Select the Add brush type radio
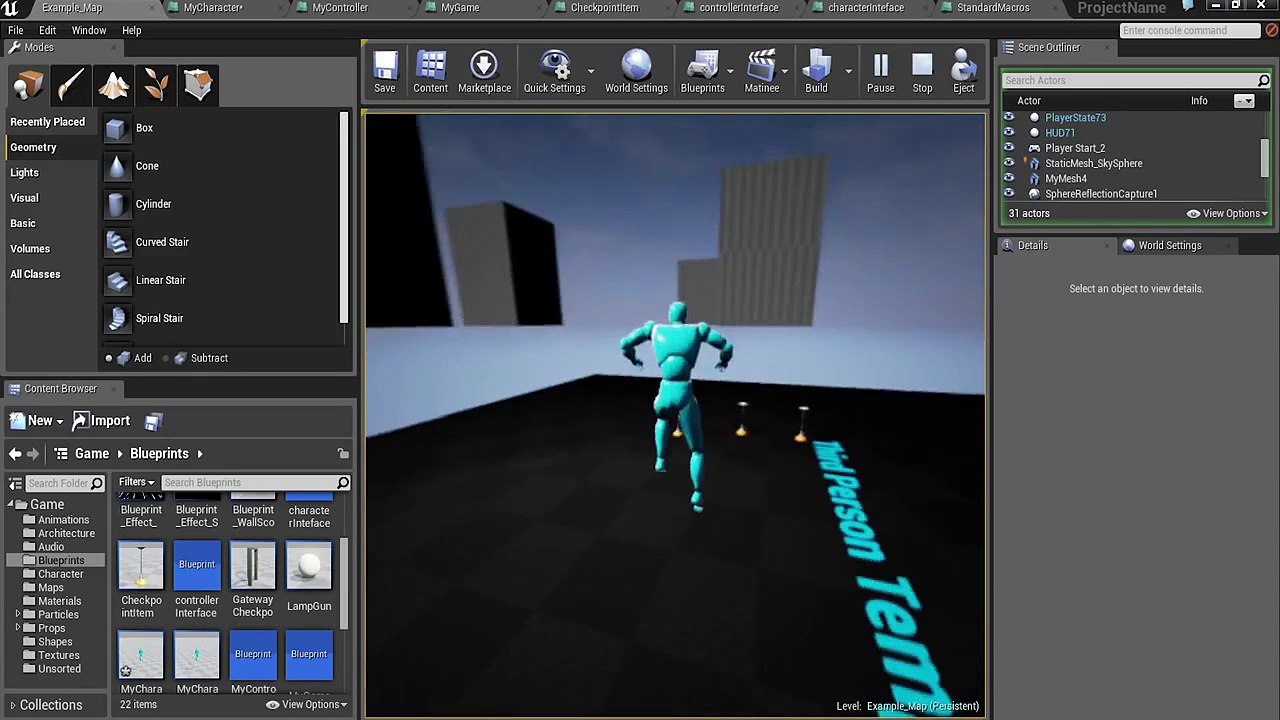The image size is (1280, 720). (109, 358)
